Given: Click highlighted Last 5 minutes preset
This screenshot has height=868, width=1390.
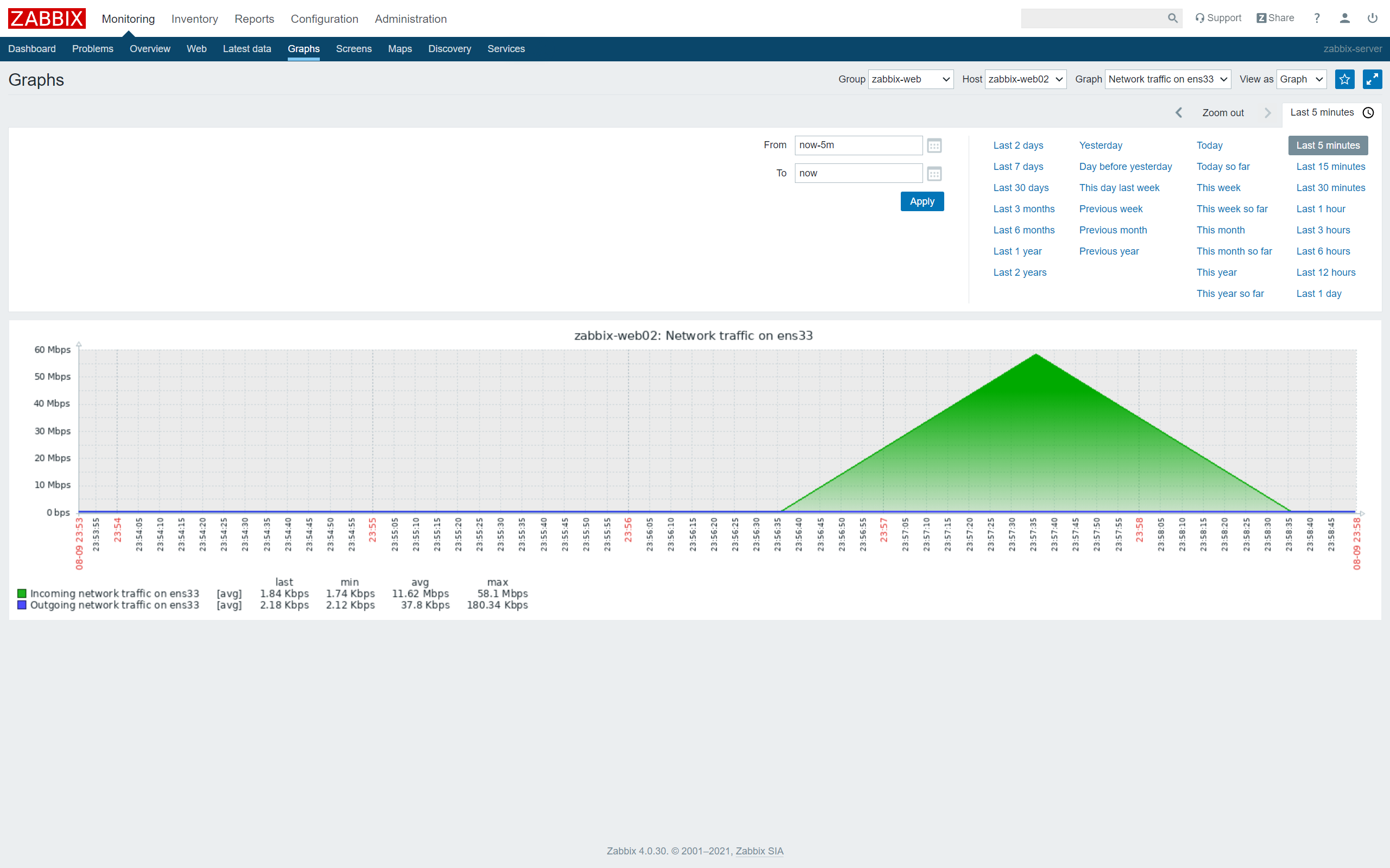Looking at the screenshot, I should 1328,145.
